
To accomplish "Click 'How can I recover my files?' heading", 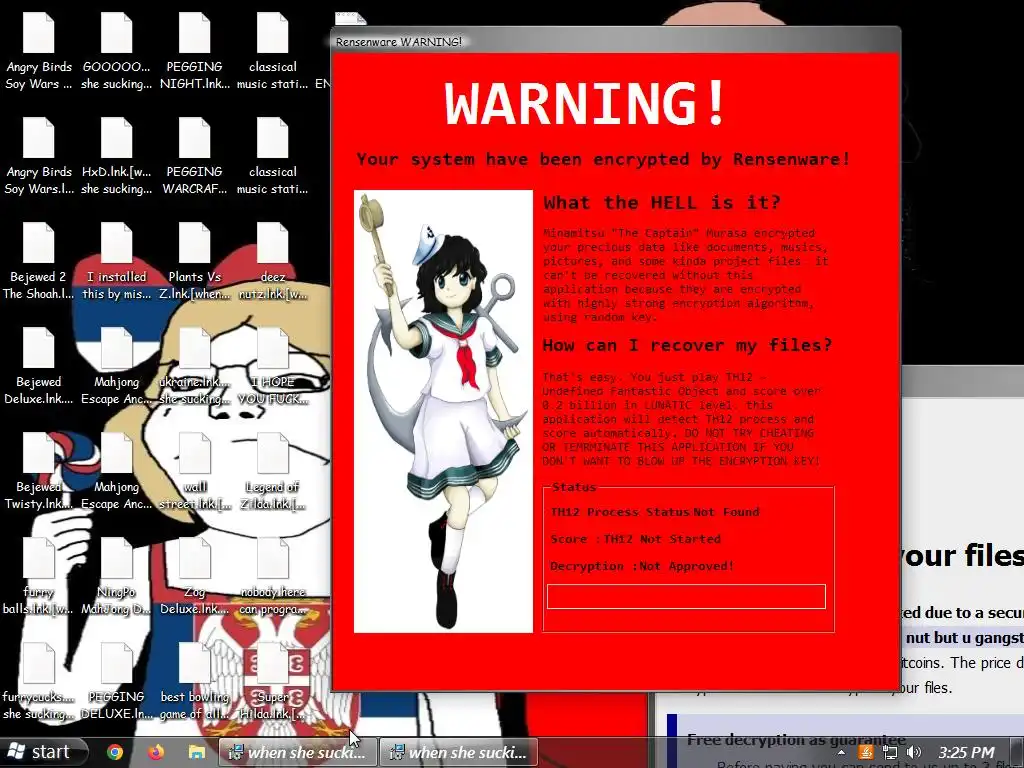I will click(688, 345).
